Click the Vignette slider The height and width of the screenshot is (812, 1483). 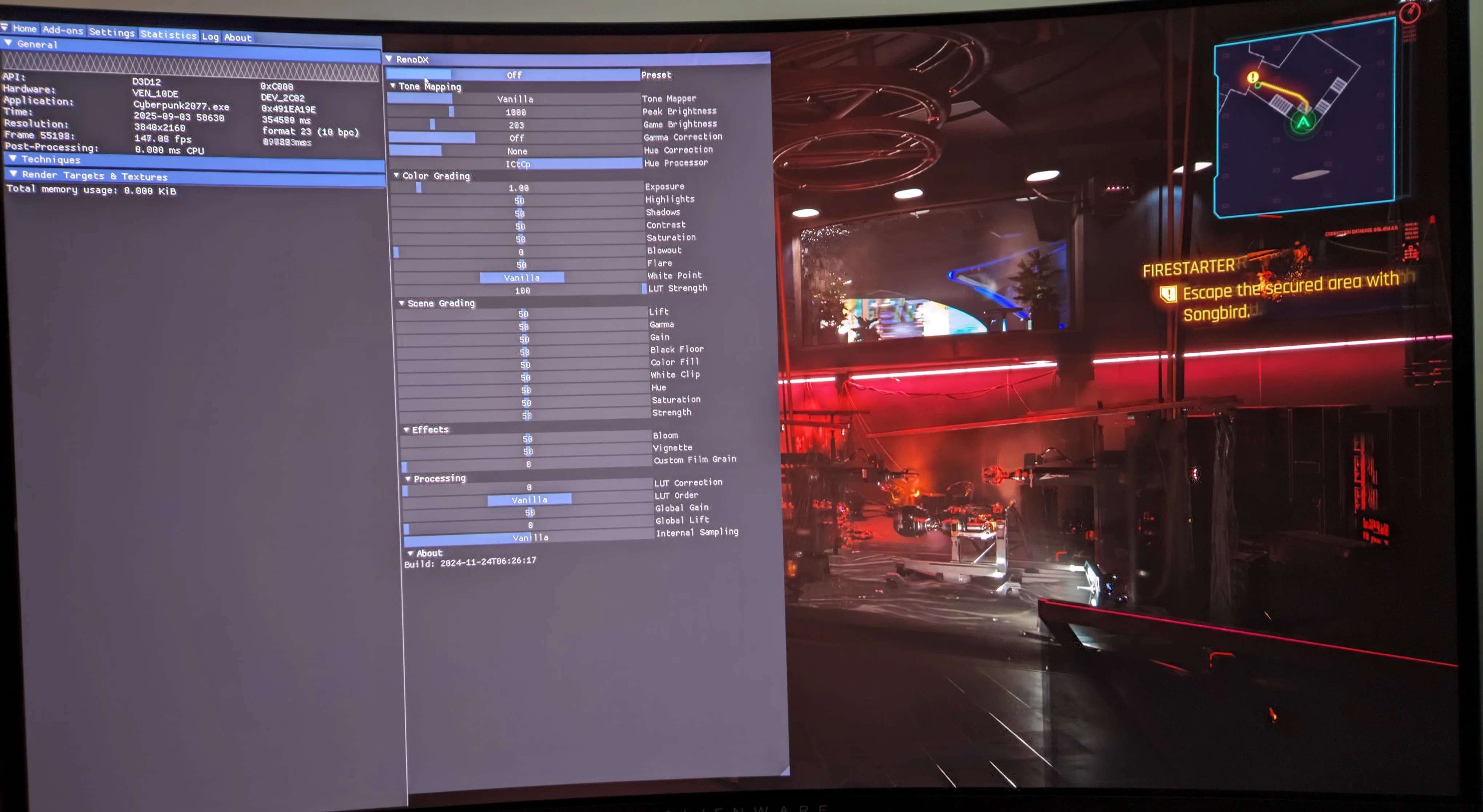point(527,451)
